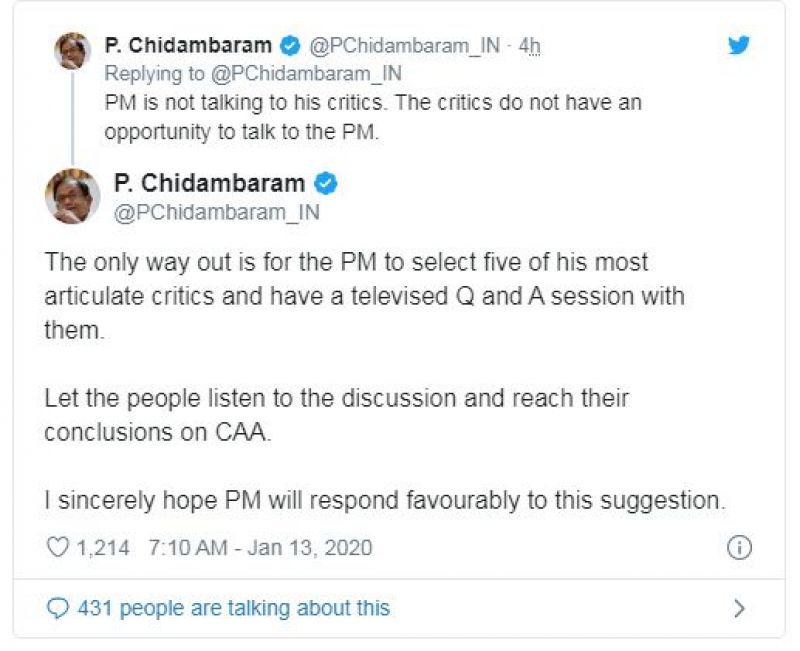The width and height of the screenshot is (800, 651).
Task: Click the 'P. Chidambaram' name in the reply header
Action: tap(188, 46)
